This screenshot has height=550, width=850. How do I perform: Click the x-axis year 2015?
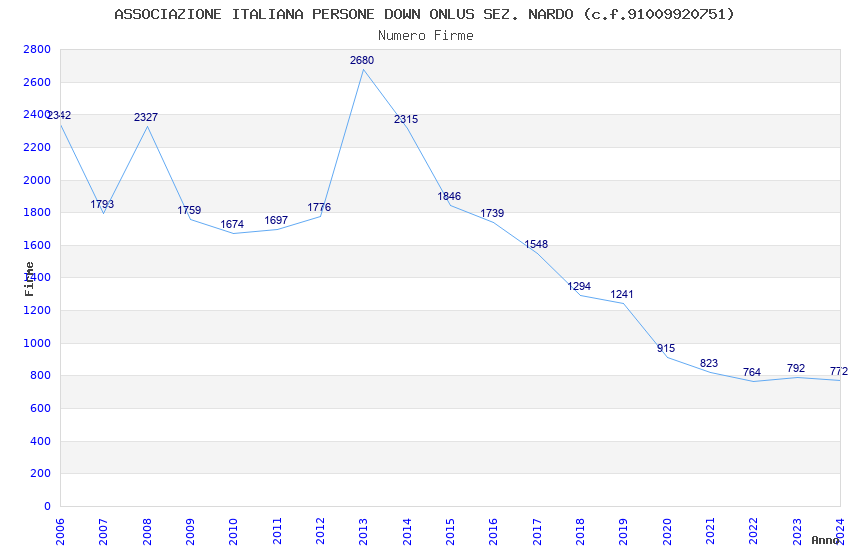click(450, 531)
